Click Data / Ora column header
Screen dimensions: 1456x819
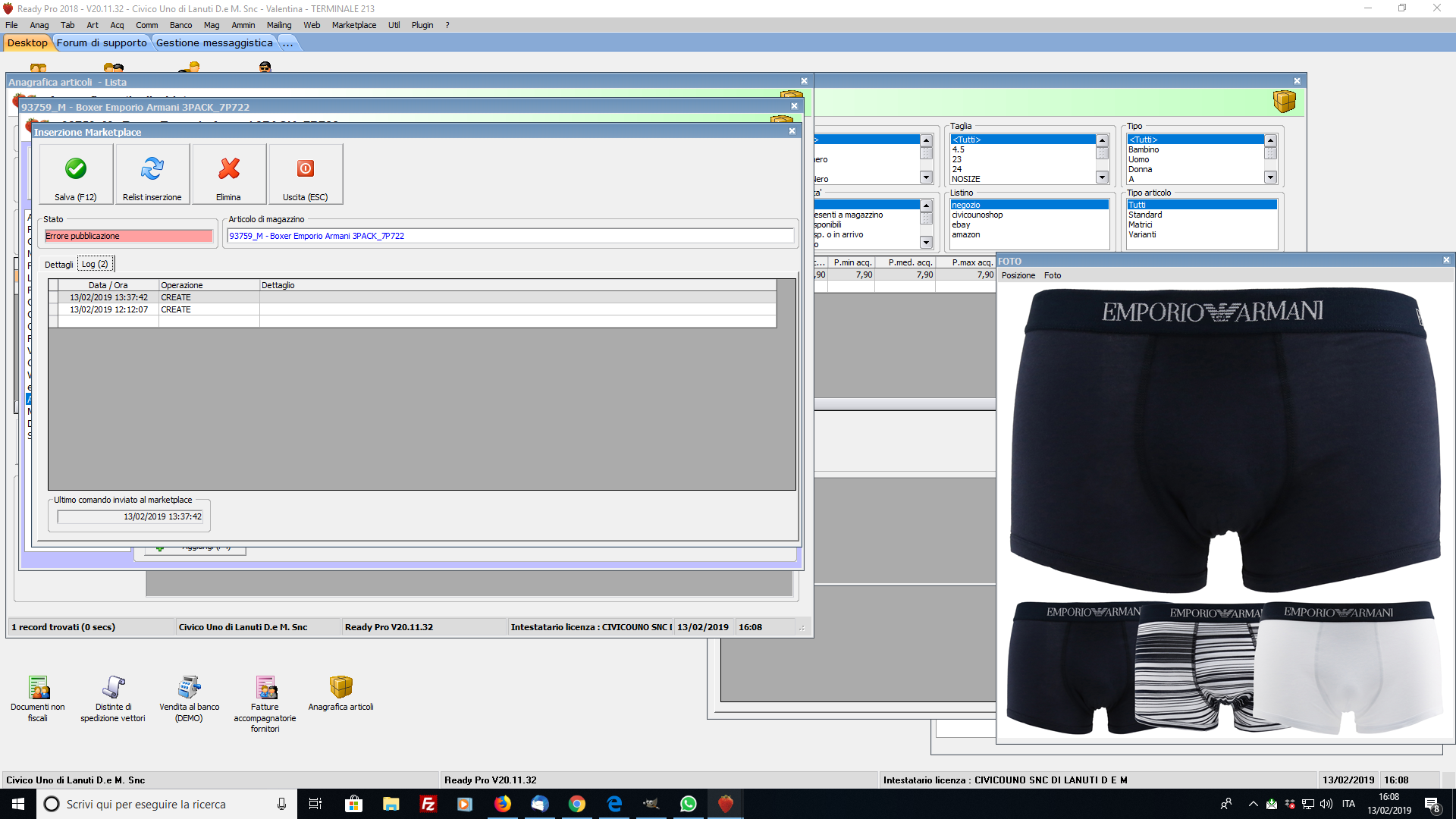coord(108,285)
